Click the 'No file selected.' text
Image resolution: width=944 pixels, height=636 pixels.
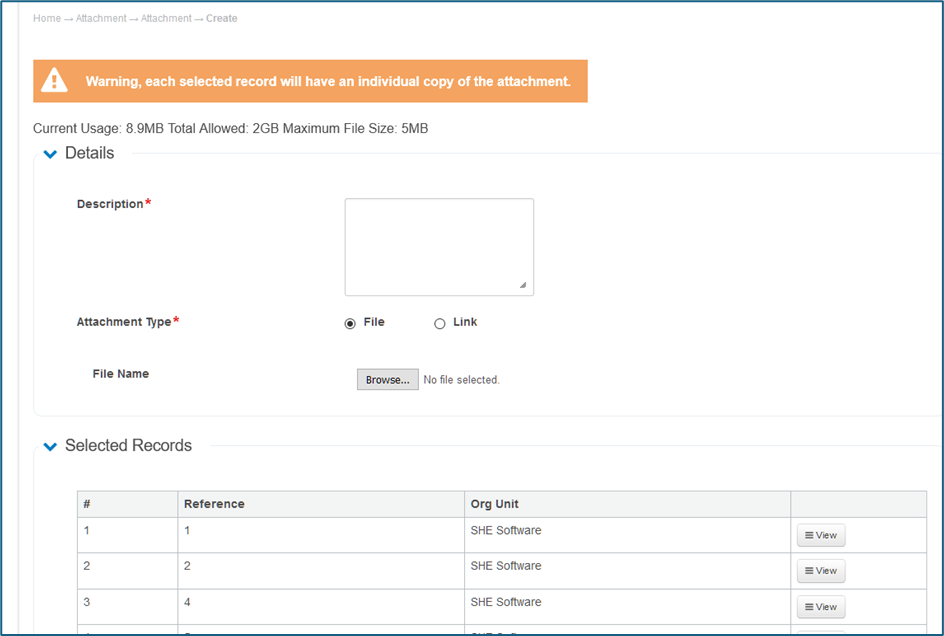[x=461, y=380]
